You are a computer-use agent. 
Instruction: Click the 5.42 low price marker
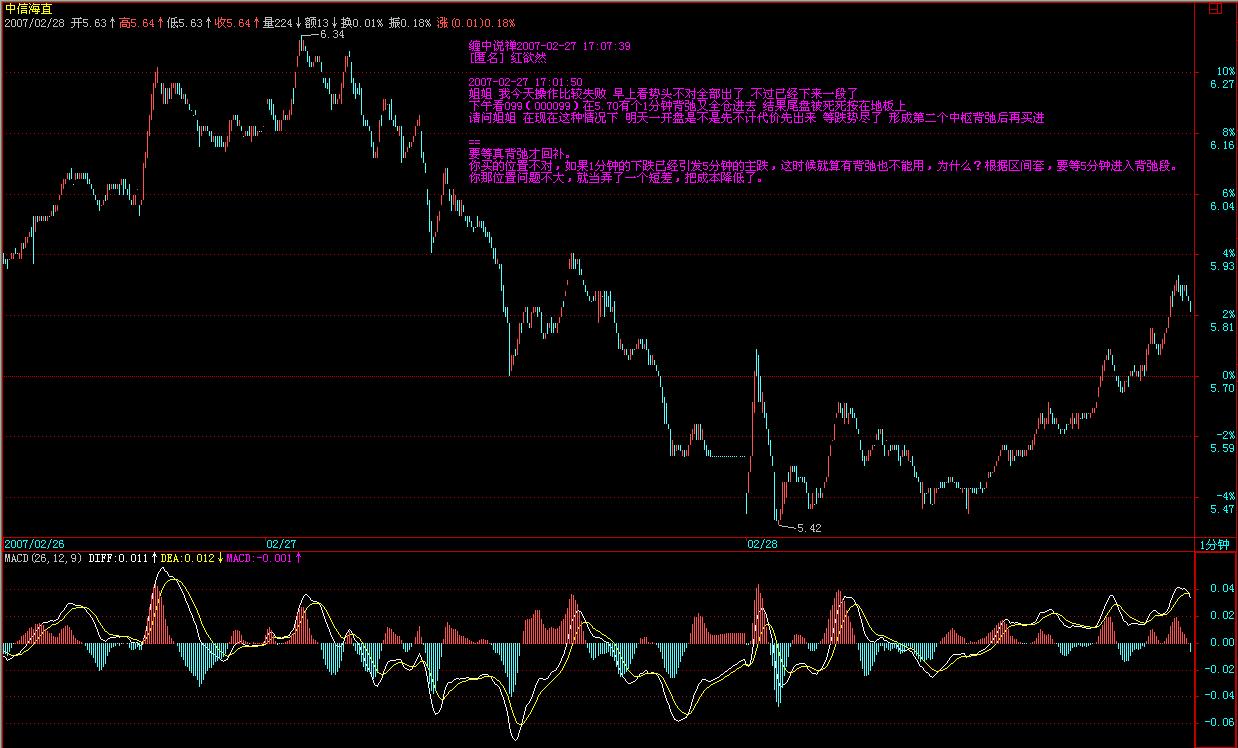tap(808, 528)
